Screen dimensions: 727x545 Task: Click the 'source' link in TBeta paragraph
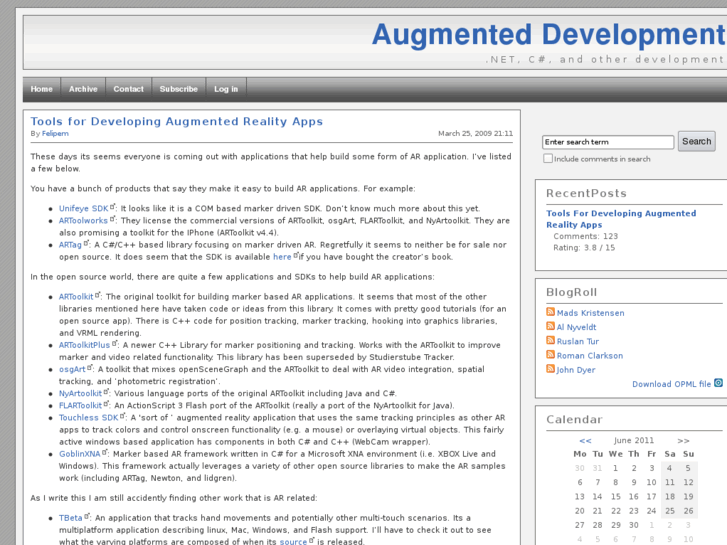(x=293, y=541)
